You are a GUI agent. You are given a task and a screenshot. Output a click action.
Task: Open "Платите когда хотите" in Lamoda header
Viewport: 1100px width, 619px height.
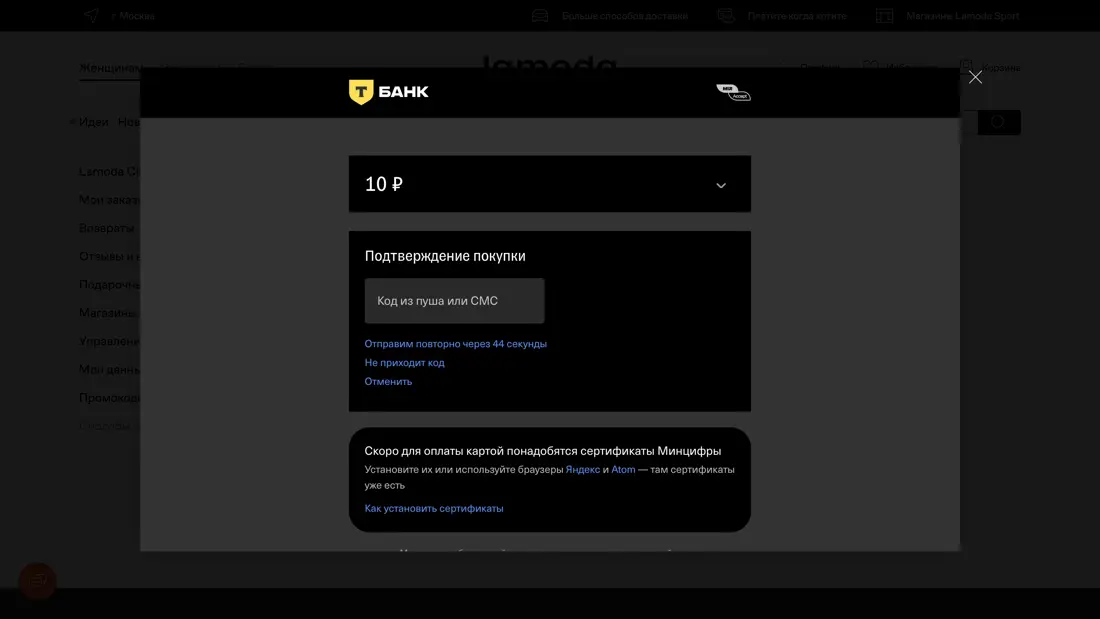(x=797, y=15)
